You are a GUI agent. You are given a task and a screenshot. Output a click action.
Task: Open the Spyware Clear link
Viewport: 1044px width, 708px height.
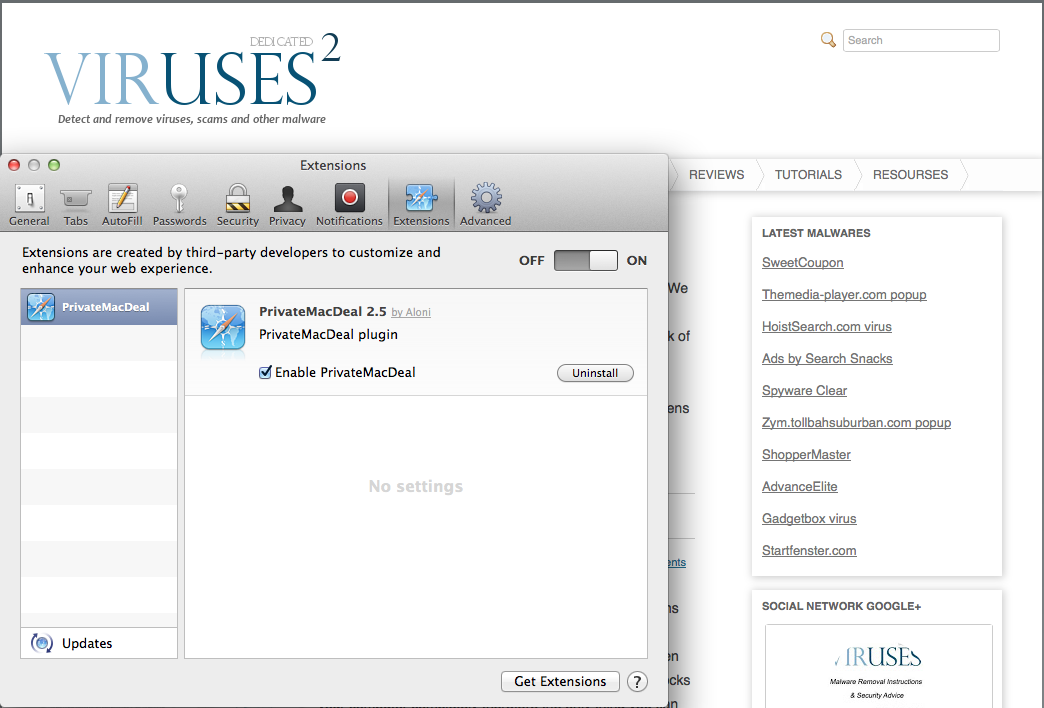point(804,390)
